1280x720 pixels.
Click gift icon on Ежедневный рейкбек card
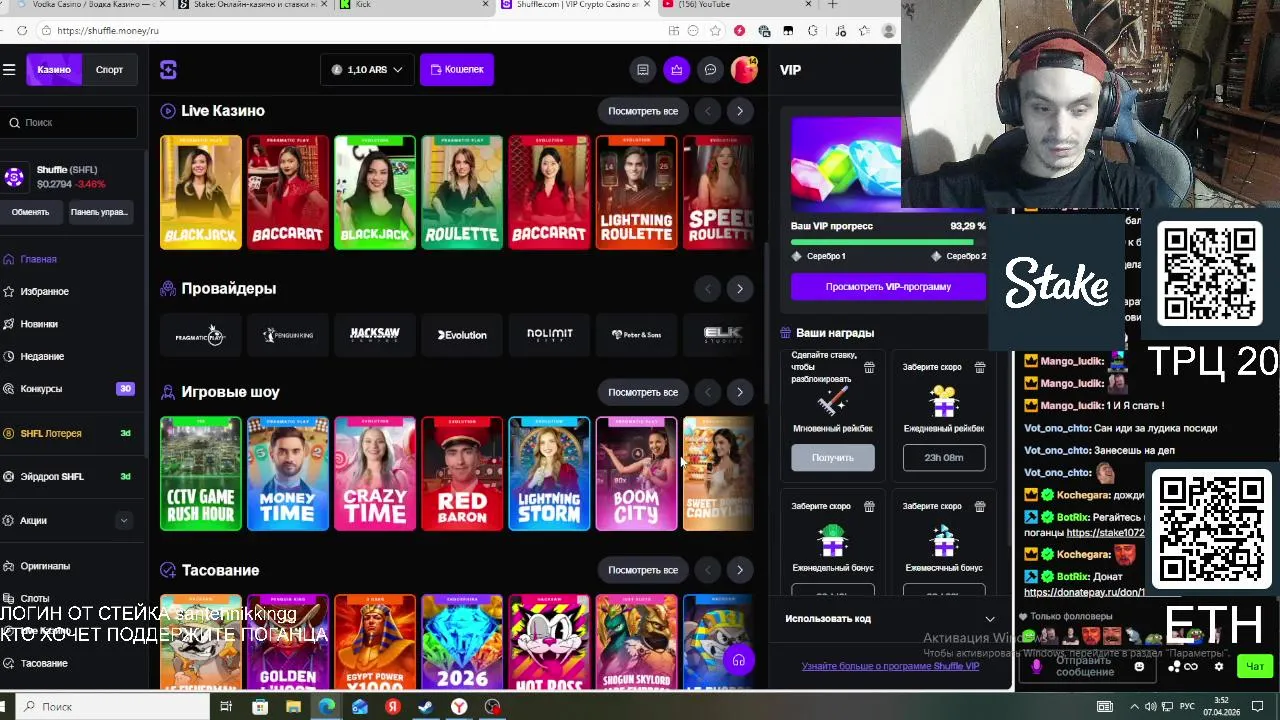[x=980, y=368]
